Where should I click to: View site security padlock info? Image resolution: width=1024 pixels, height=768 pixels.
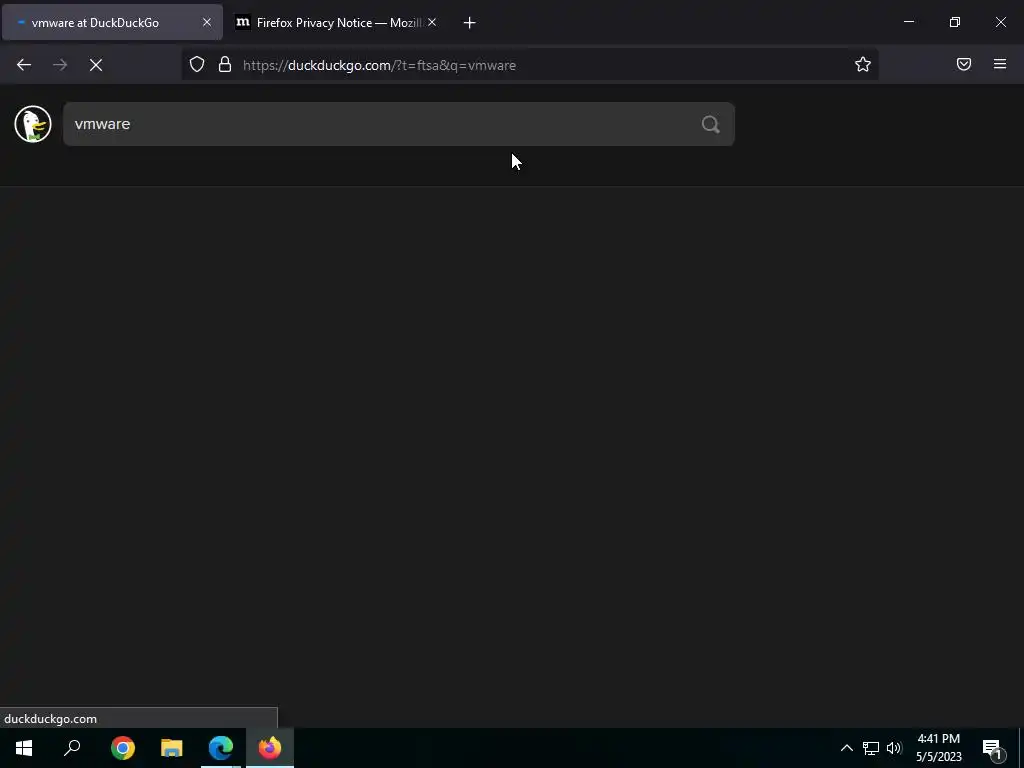tap(225, 64)
